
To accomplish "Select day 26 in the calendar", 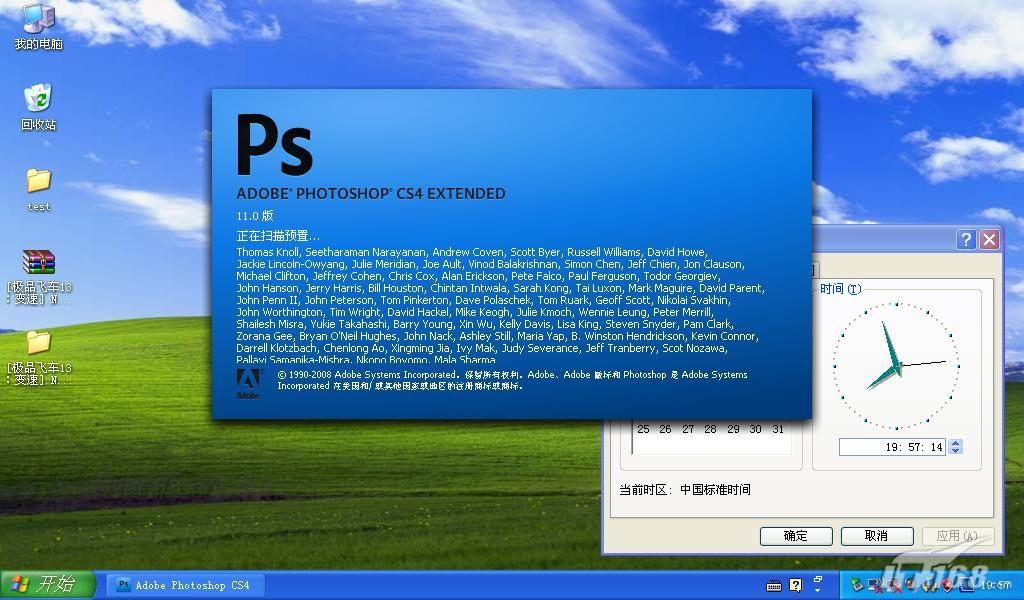I will click(665, 429).
